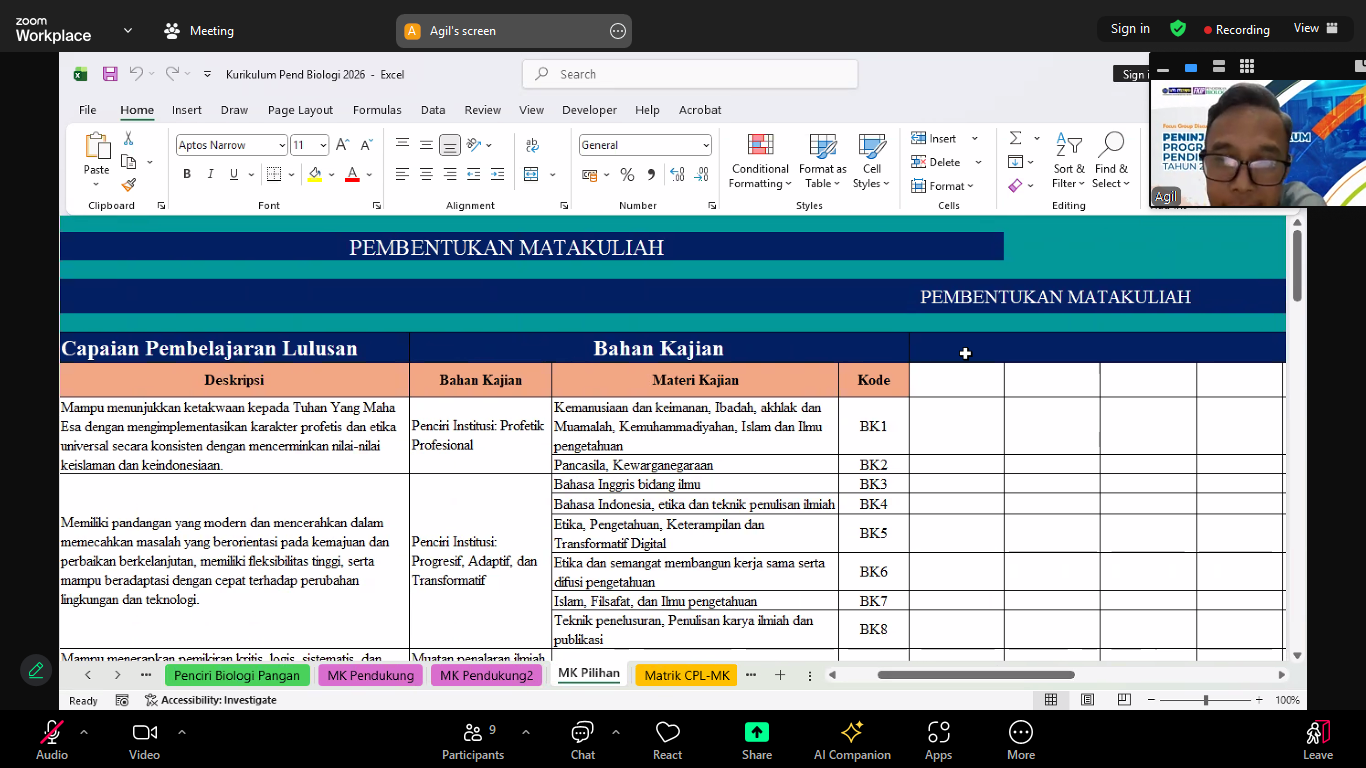Switch to Page Layout view in status bar
1366x768 pixels.
coord(1087,700)
